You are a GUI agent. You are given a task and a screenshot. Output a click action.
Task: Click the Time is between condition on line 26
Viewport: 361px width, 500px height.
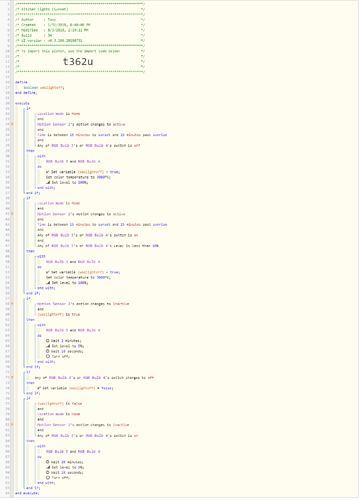pos(102,135)
